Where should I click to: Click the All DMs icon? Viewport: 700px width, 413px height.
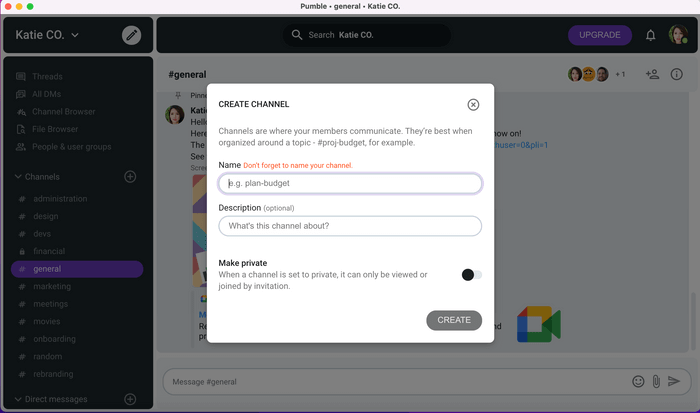(x=21, y=94)
